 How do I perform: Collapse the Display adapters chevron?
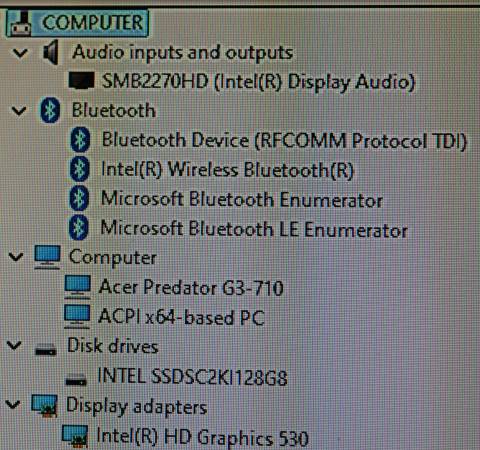[x=13, y=404]
